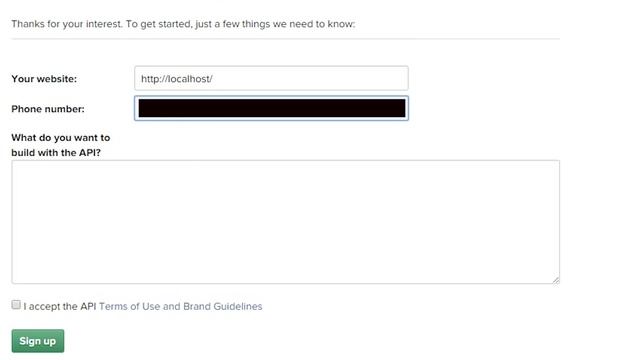Viewport: 640px width, 360px height.
Task: Click the blacked-out phone number value
Action: 272,108
